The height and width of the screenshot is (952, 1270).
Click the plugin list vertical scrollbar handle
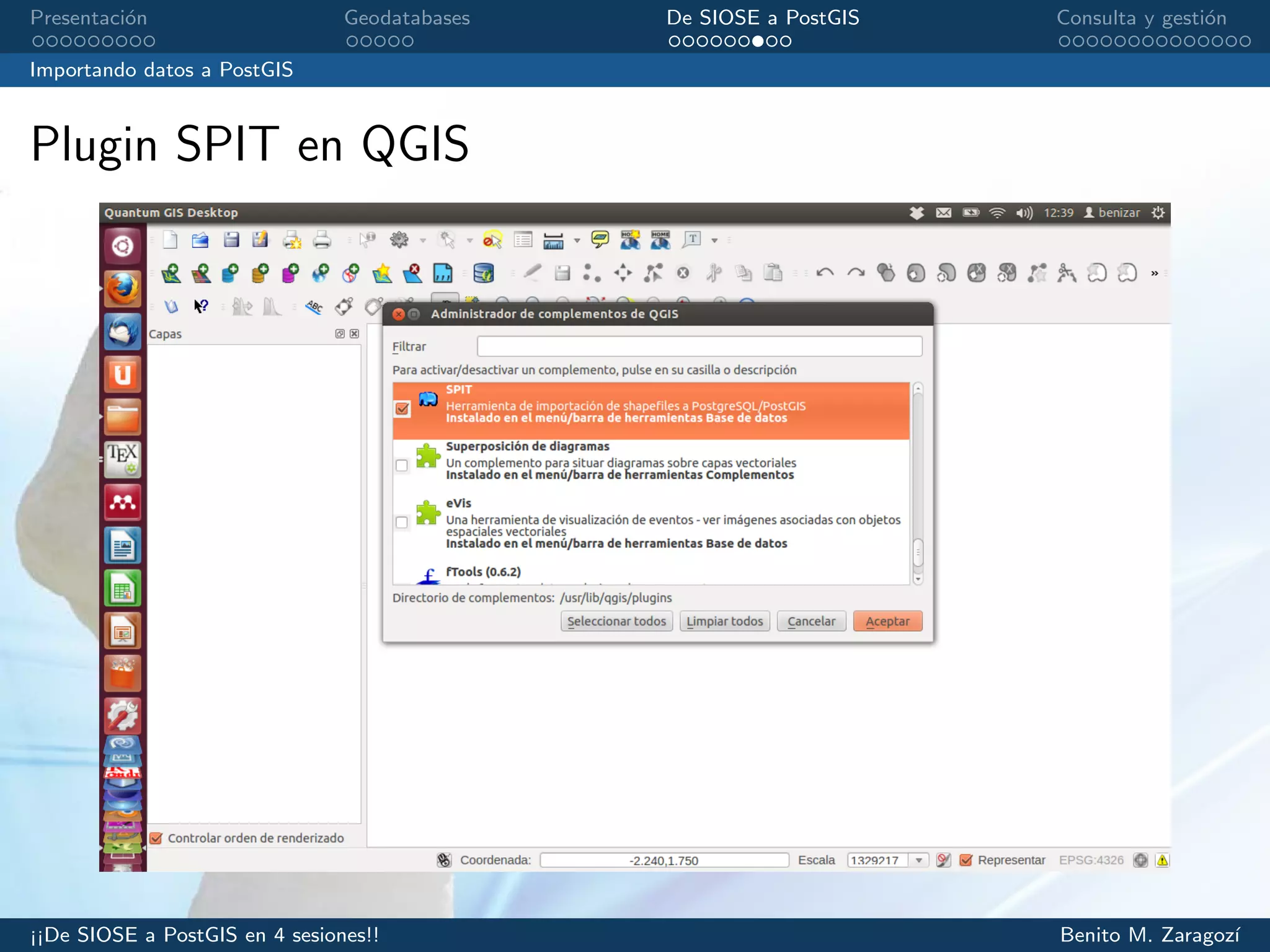point(918,552)
